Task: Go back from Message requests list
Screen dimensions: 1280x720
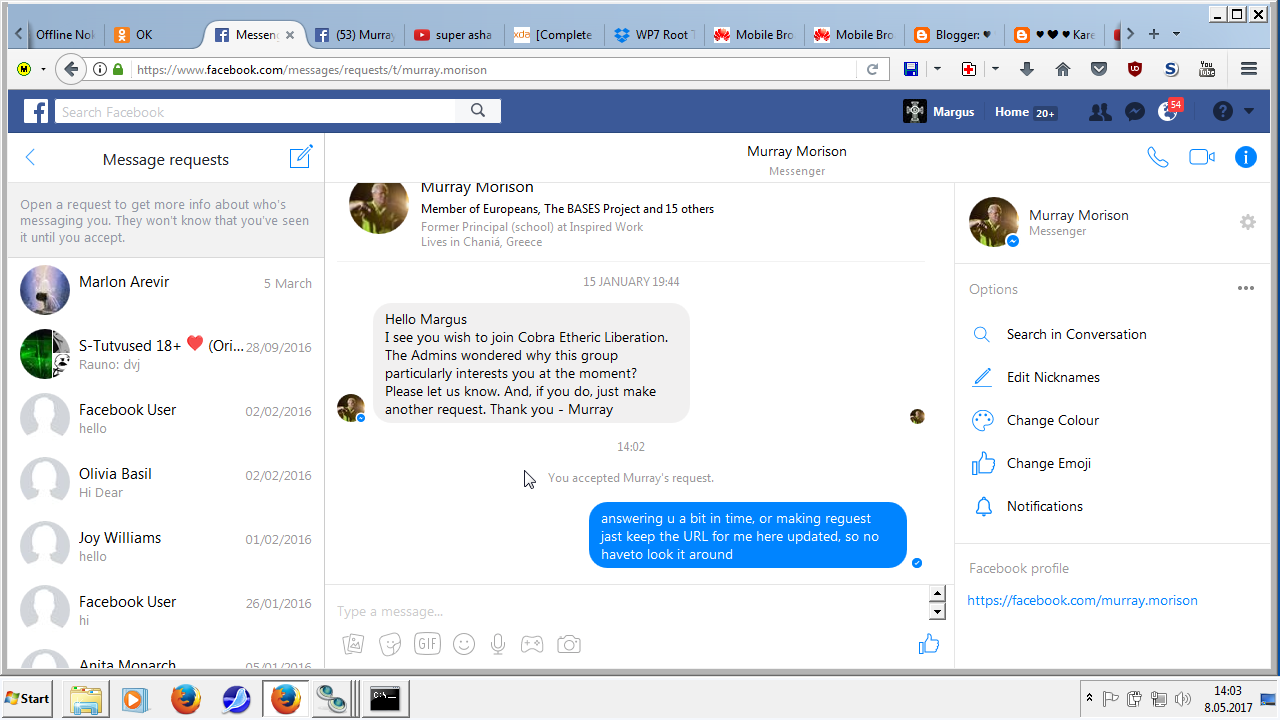Action: [x=30, y=158]
